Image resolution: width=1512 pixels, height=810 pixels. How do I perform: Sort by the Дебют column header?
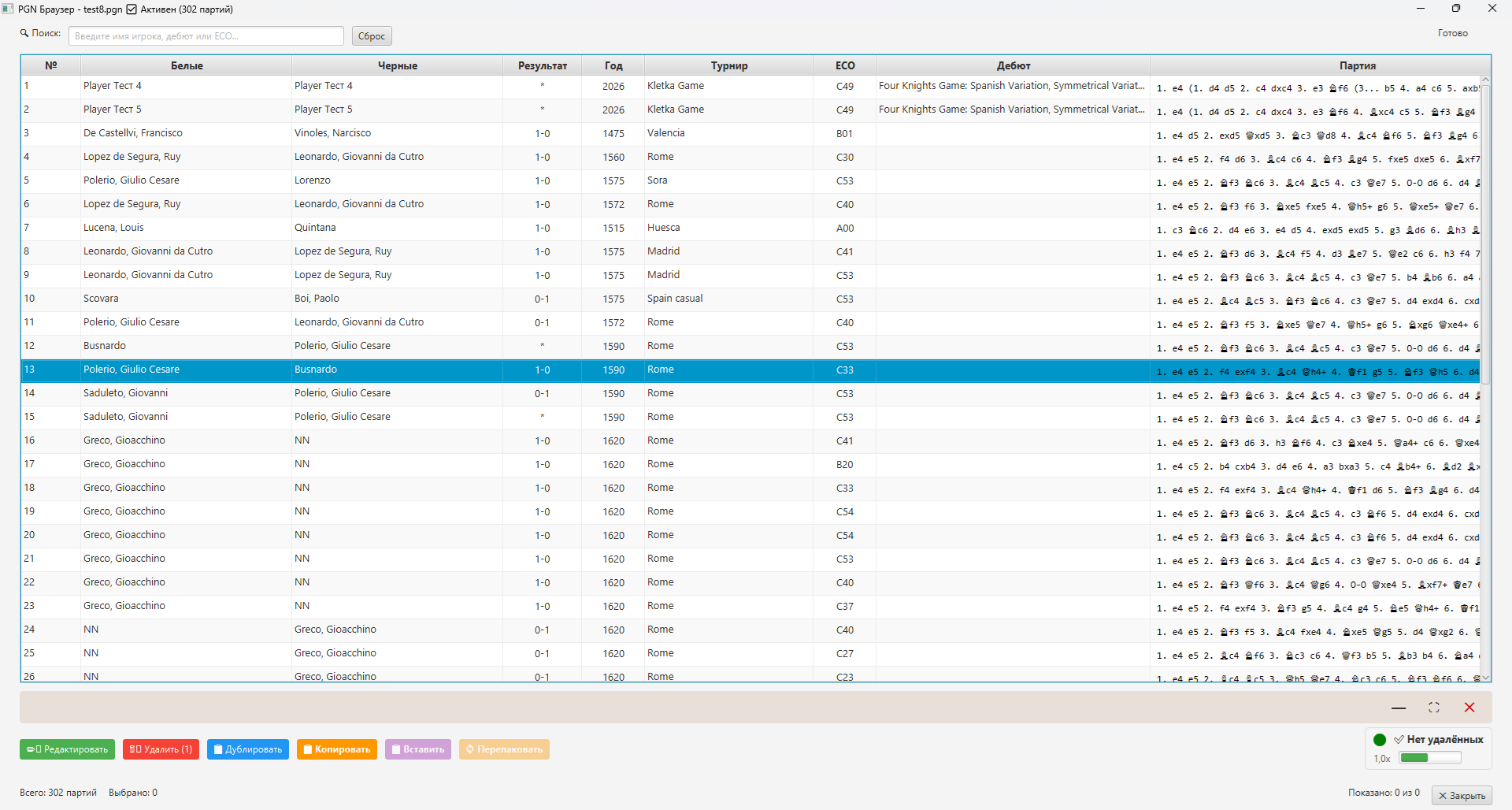click(1014, 65)
